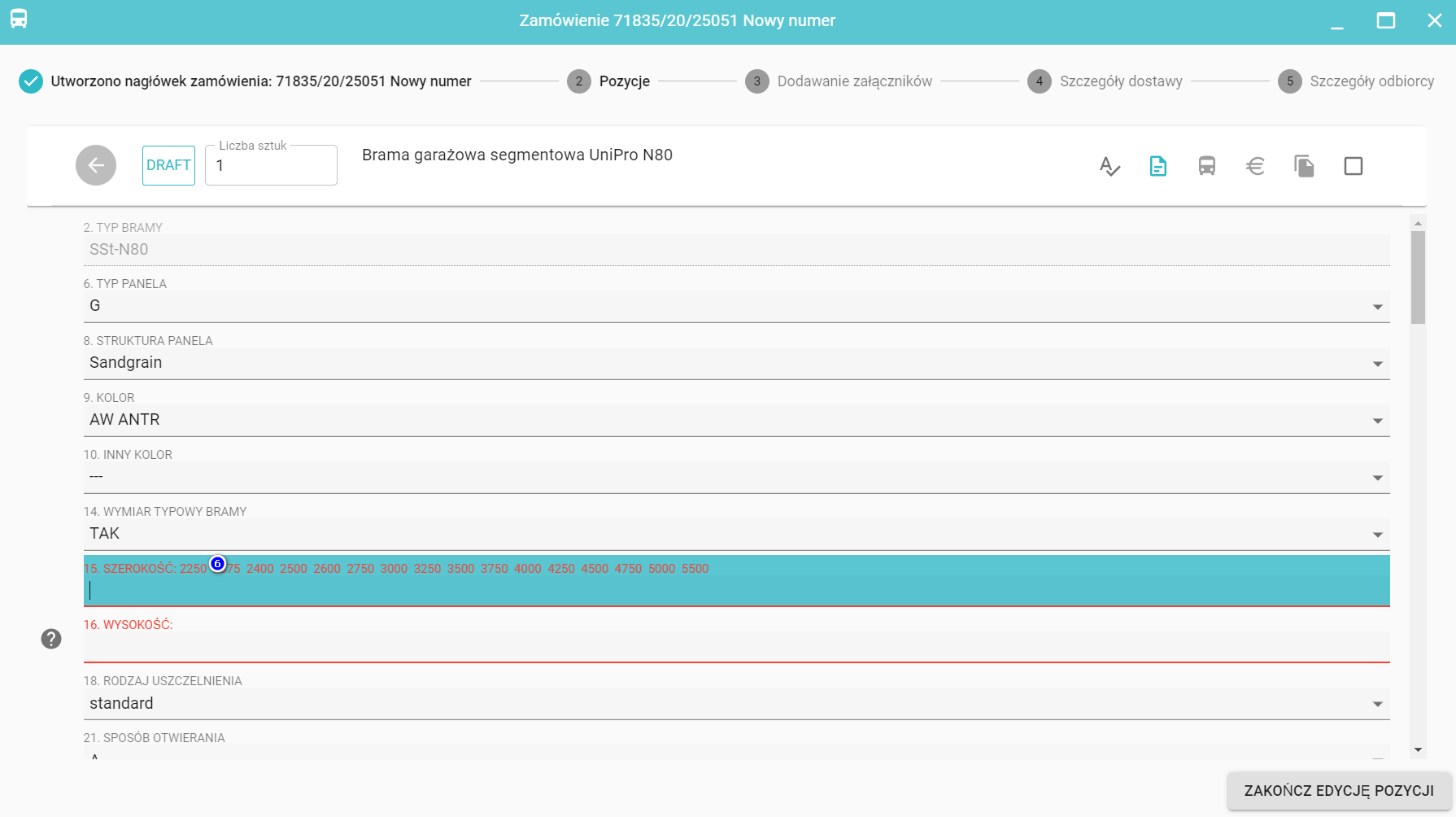Viewport: 1456px width, 817px height.
Task: Open the WYMIAR TYPOWY BRAMY dropdown
Action: tap(1377, 535)
